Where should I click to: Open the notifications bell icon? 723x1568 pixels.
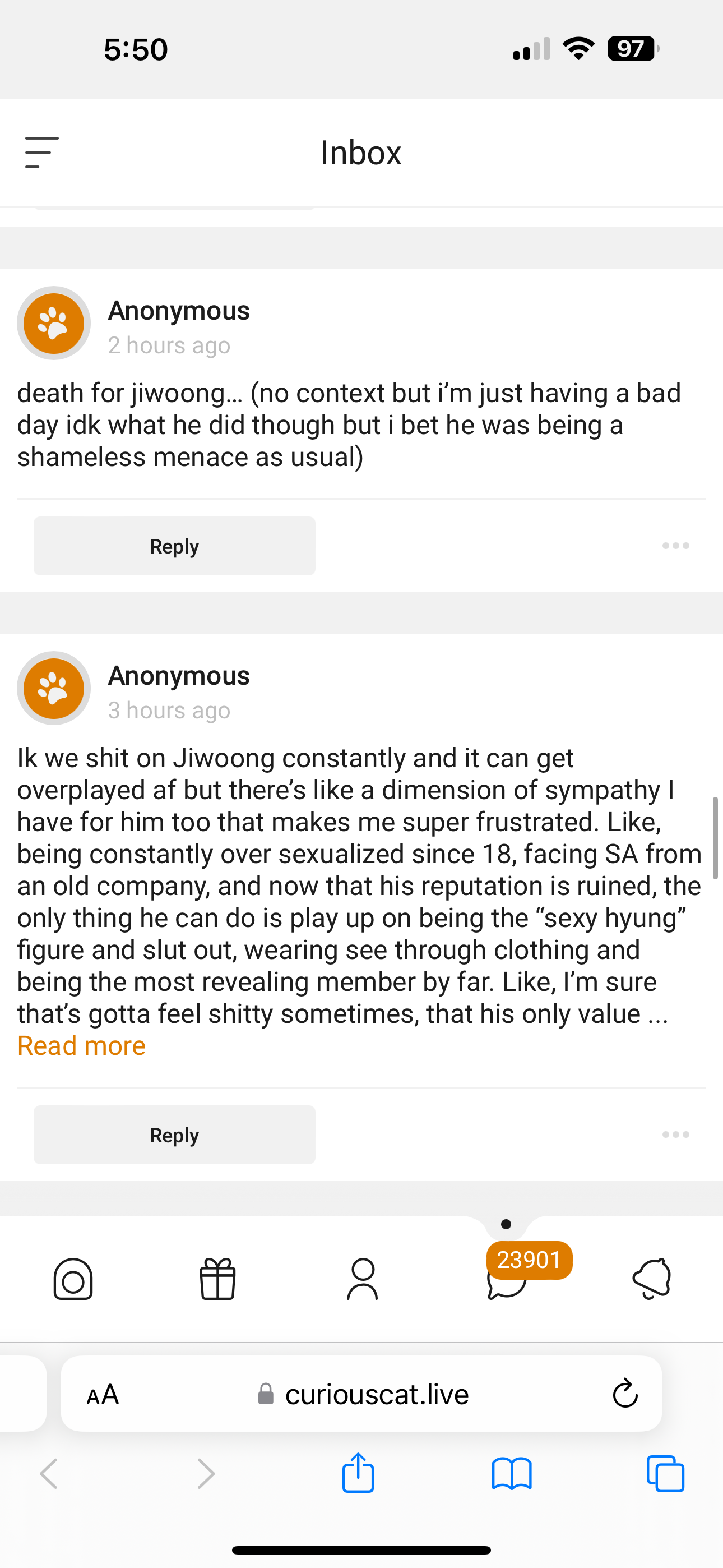click(x=652, y=1278)
